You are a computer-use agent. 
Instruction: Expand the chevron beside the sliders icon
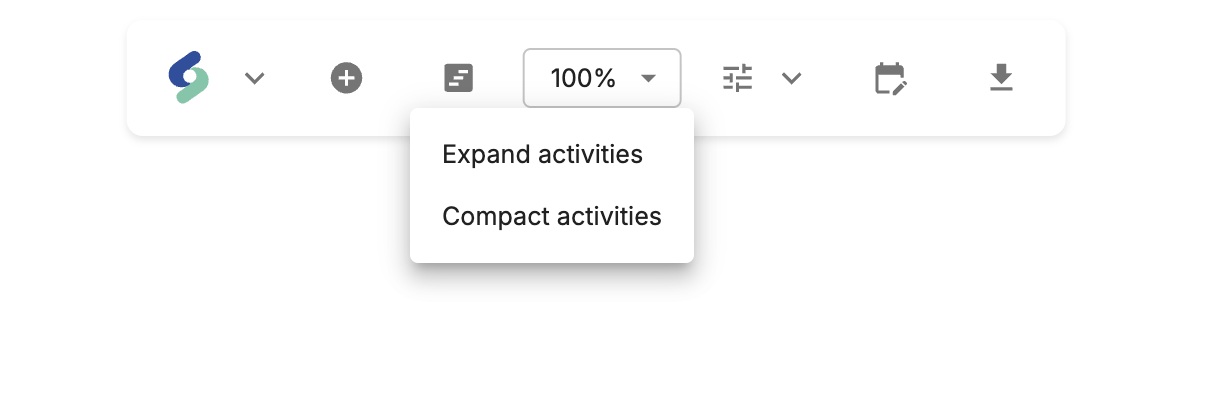791,78
